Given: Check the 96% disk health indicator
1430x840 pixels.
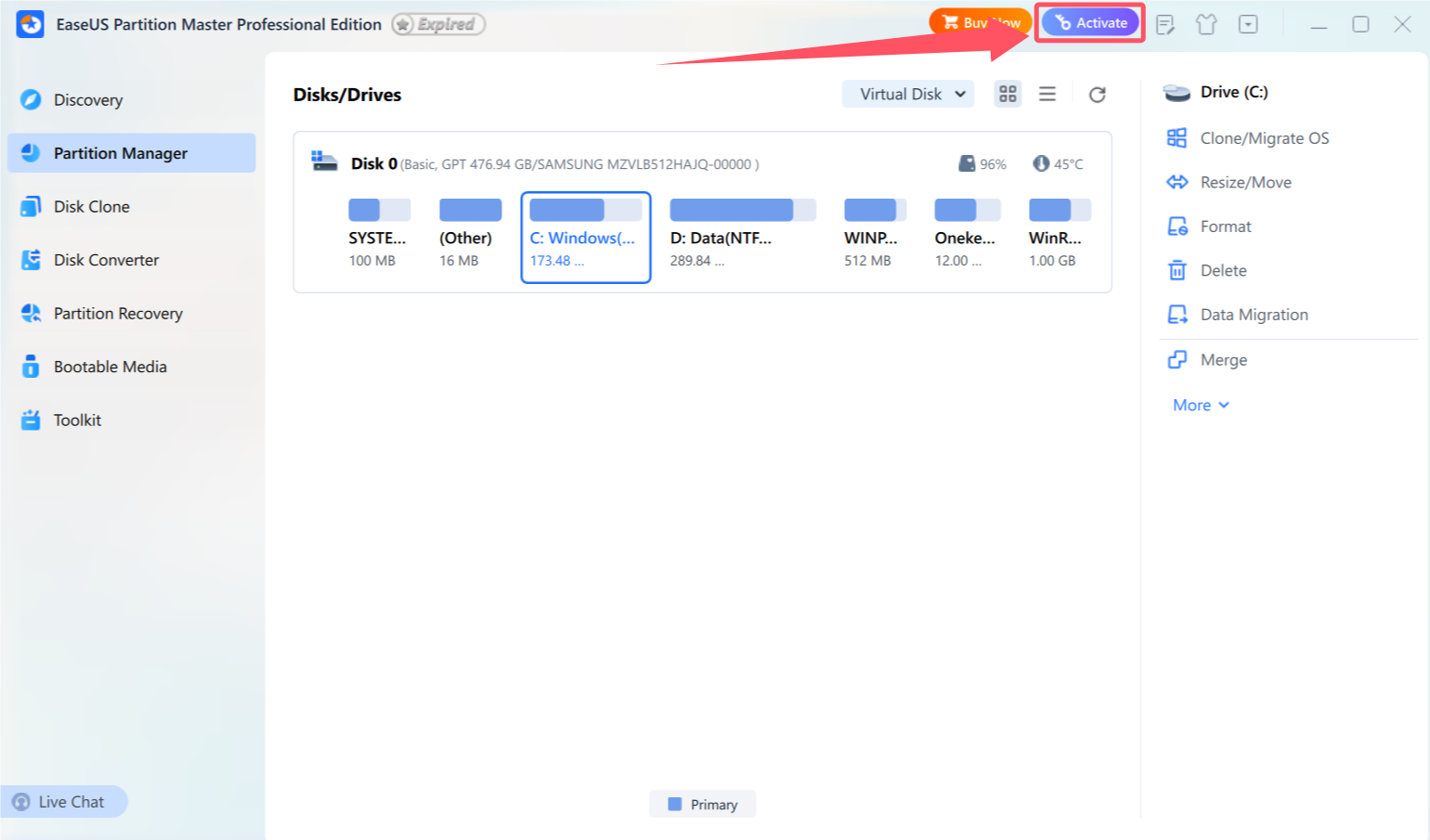Looking at the screenshot, I should [982, 163].
